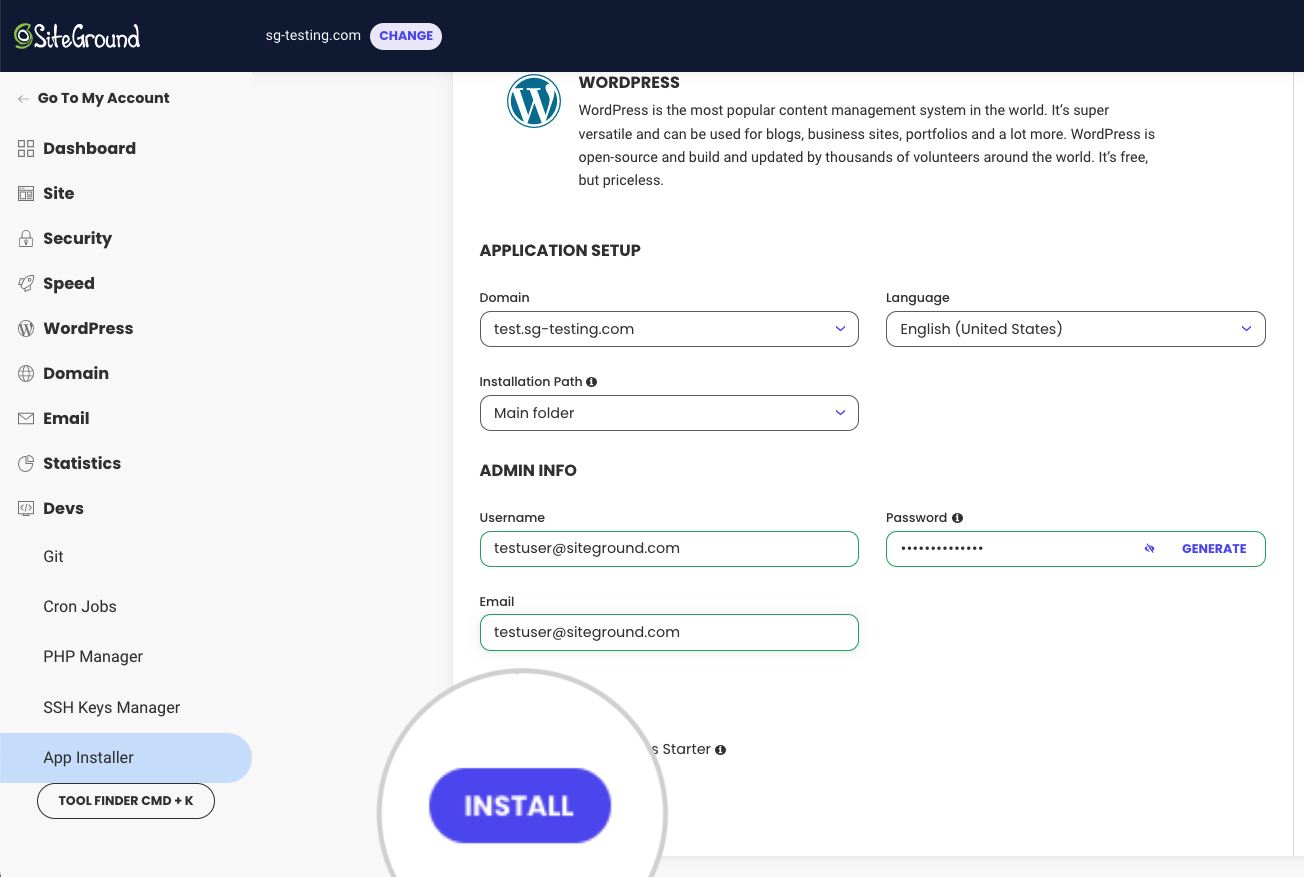Viewport: 1304px width, 877px height.
Task: Click the Site layout icon
Action: [x=26, y=193]
